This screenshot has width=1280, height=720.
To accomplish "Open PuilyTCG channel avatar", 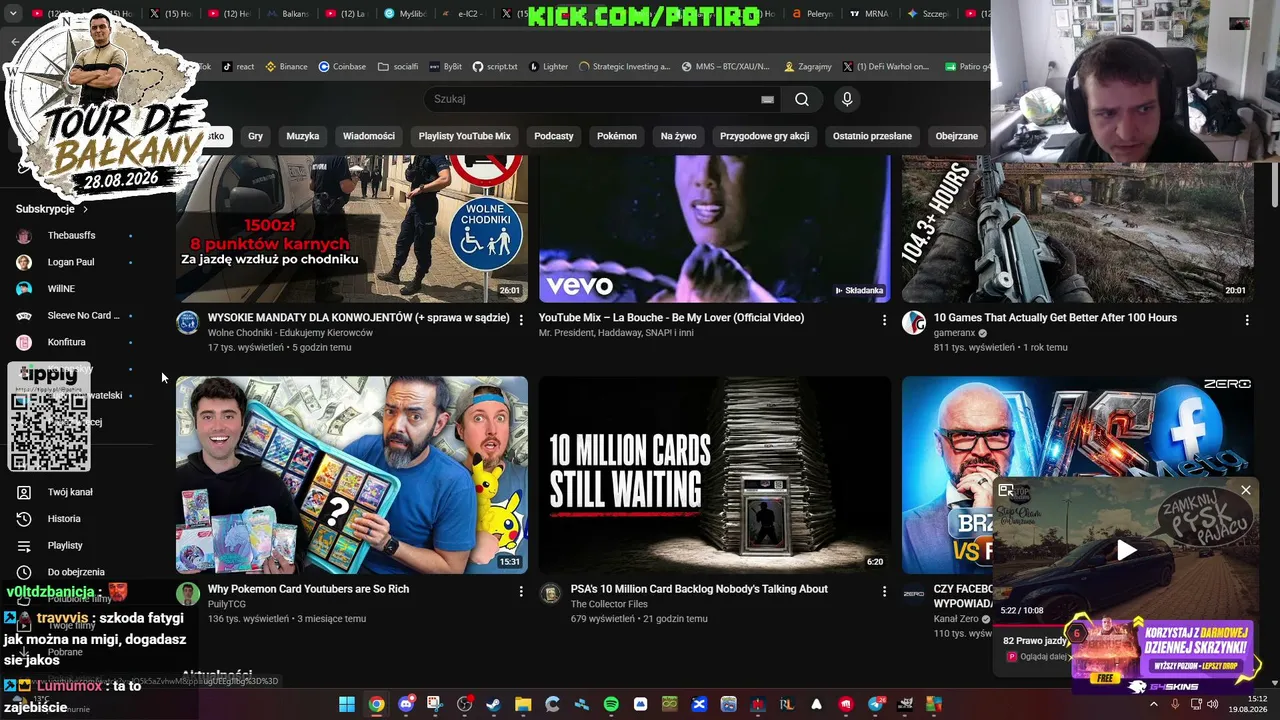I will point(188,594).
